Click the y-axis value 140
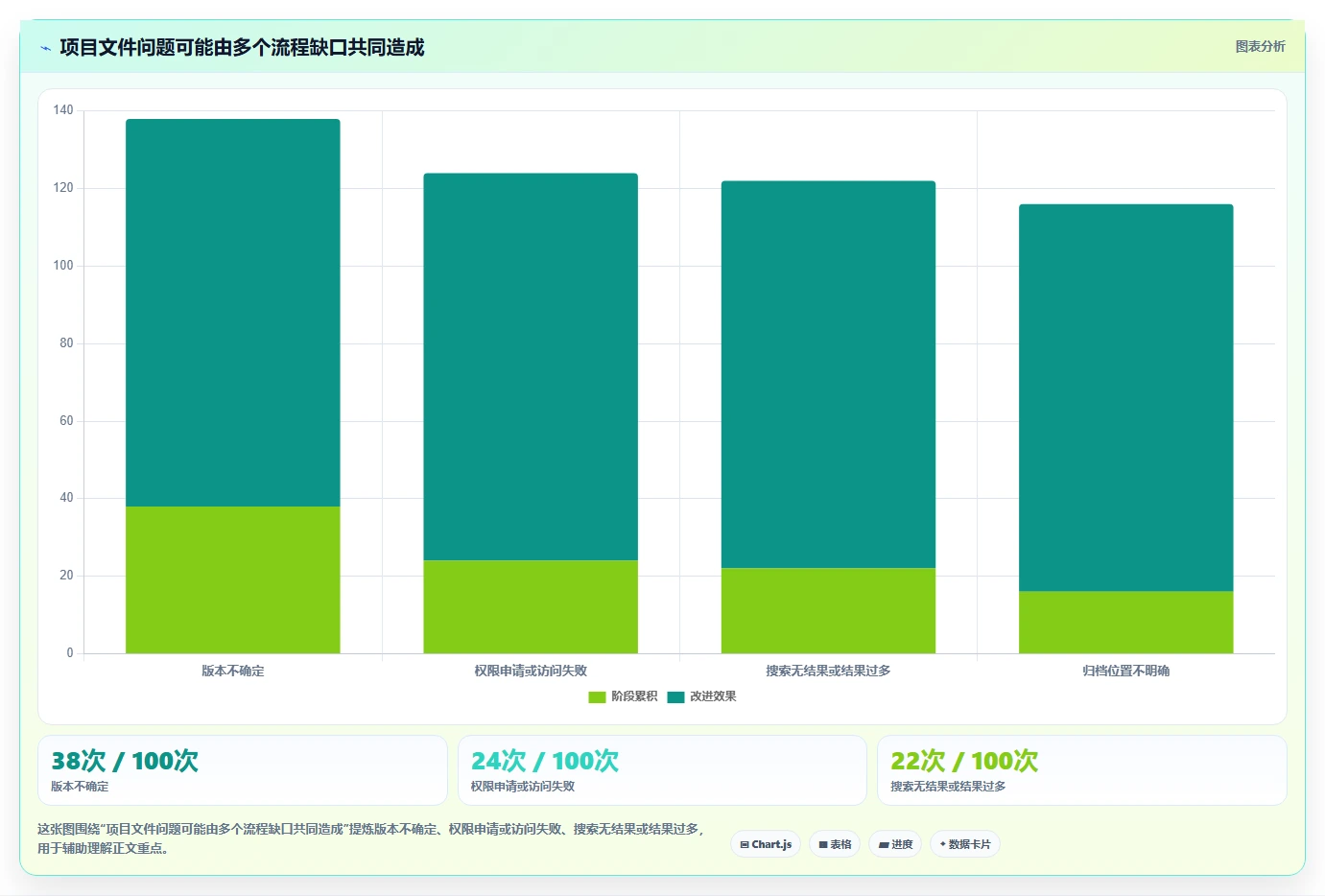The height and width of the screenshot is (896, 1325). [x=63, y=110]
